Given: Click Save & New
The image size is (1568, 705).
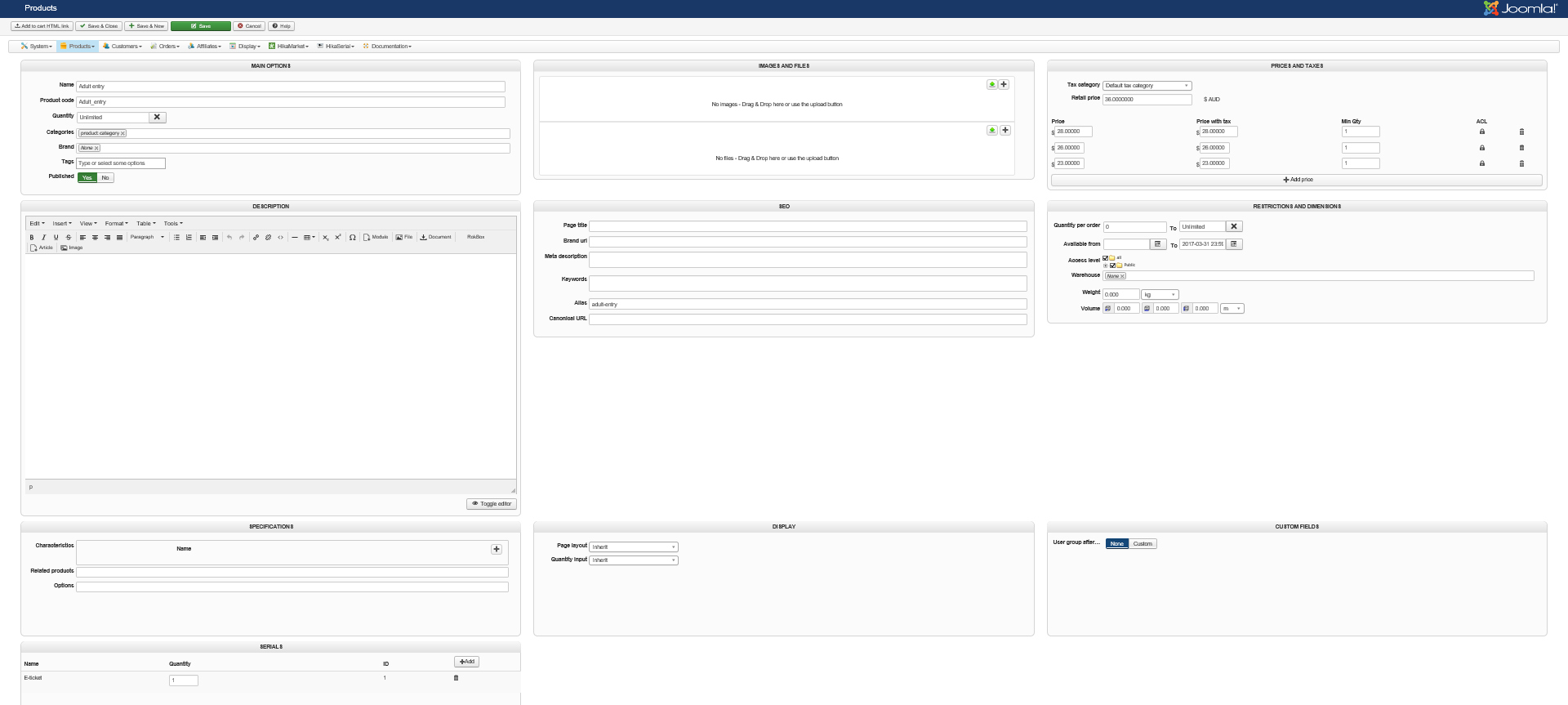Looking at the screenshot, I should pos(146,26).
